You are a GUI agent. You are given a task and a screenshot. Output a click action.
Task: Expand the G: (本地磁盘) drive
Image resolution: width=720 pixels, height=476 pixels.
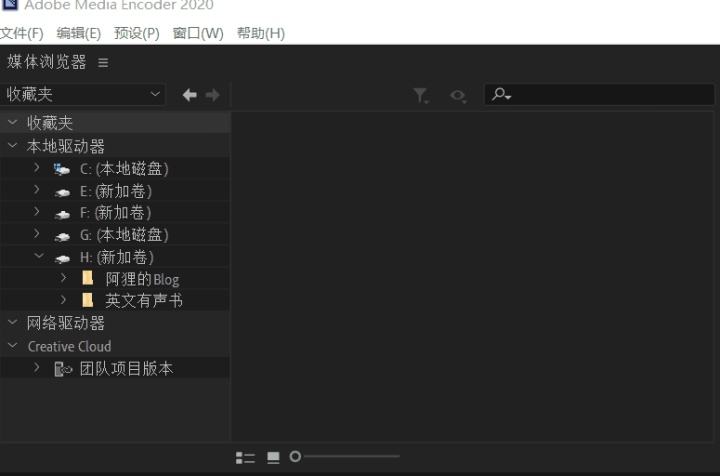37,234
